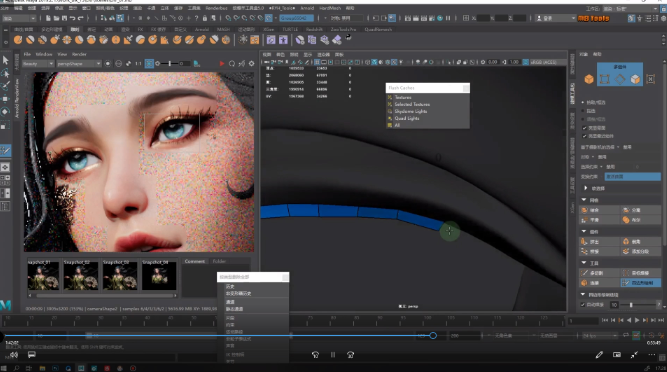The width and height of the screenshot is (667, 372).
Task: Switch to the TURTLE shelf tab
Action: tap(290, 29)
